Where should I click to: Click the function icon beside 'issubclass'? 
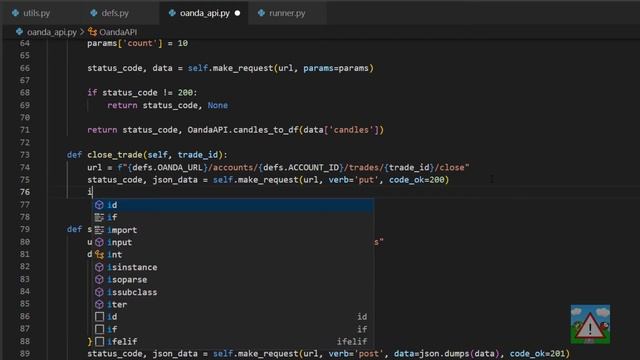pyautogui.click(x=99, y=292)
